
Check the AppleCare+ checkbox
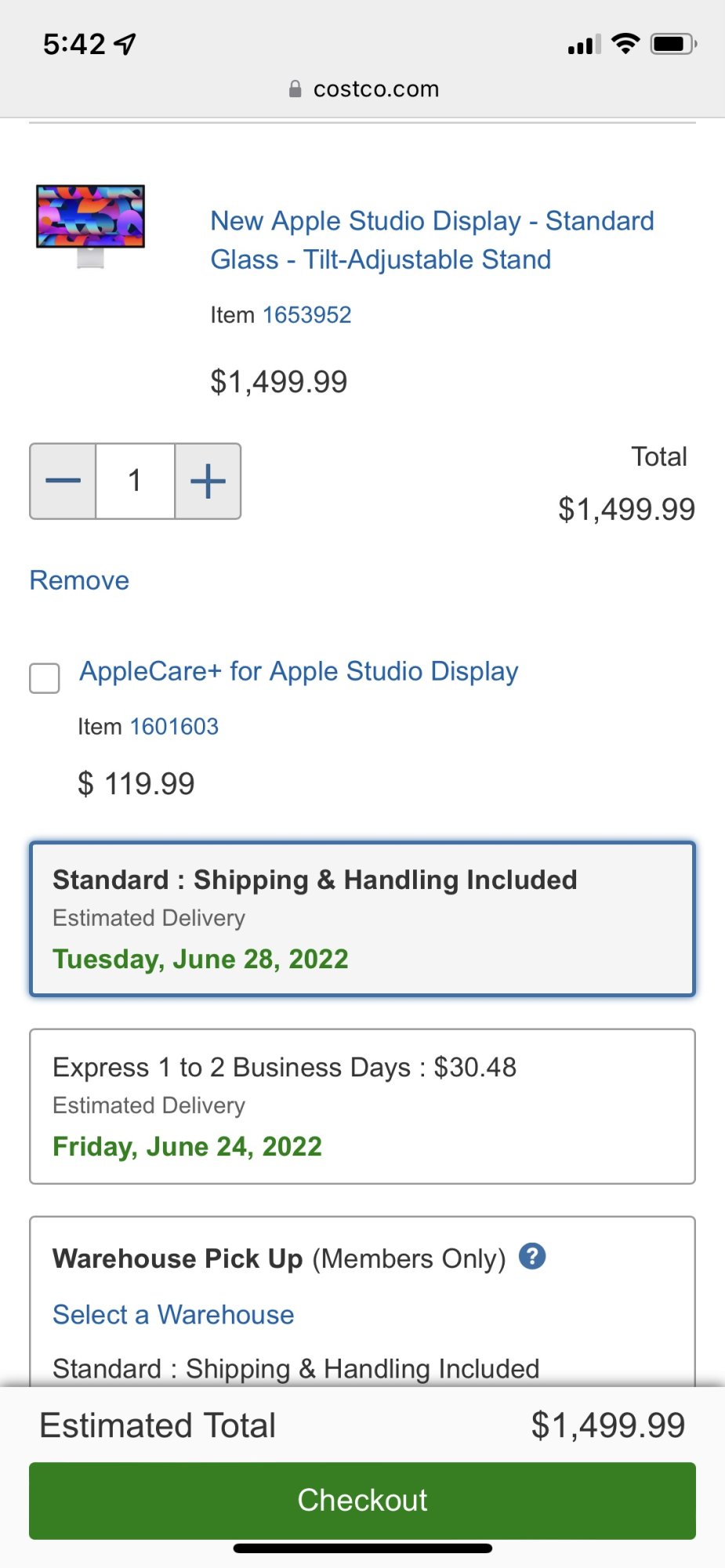(x=45, y=678)
